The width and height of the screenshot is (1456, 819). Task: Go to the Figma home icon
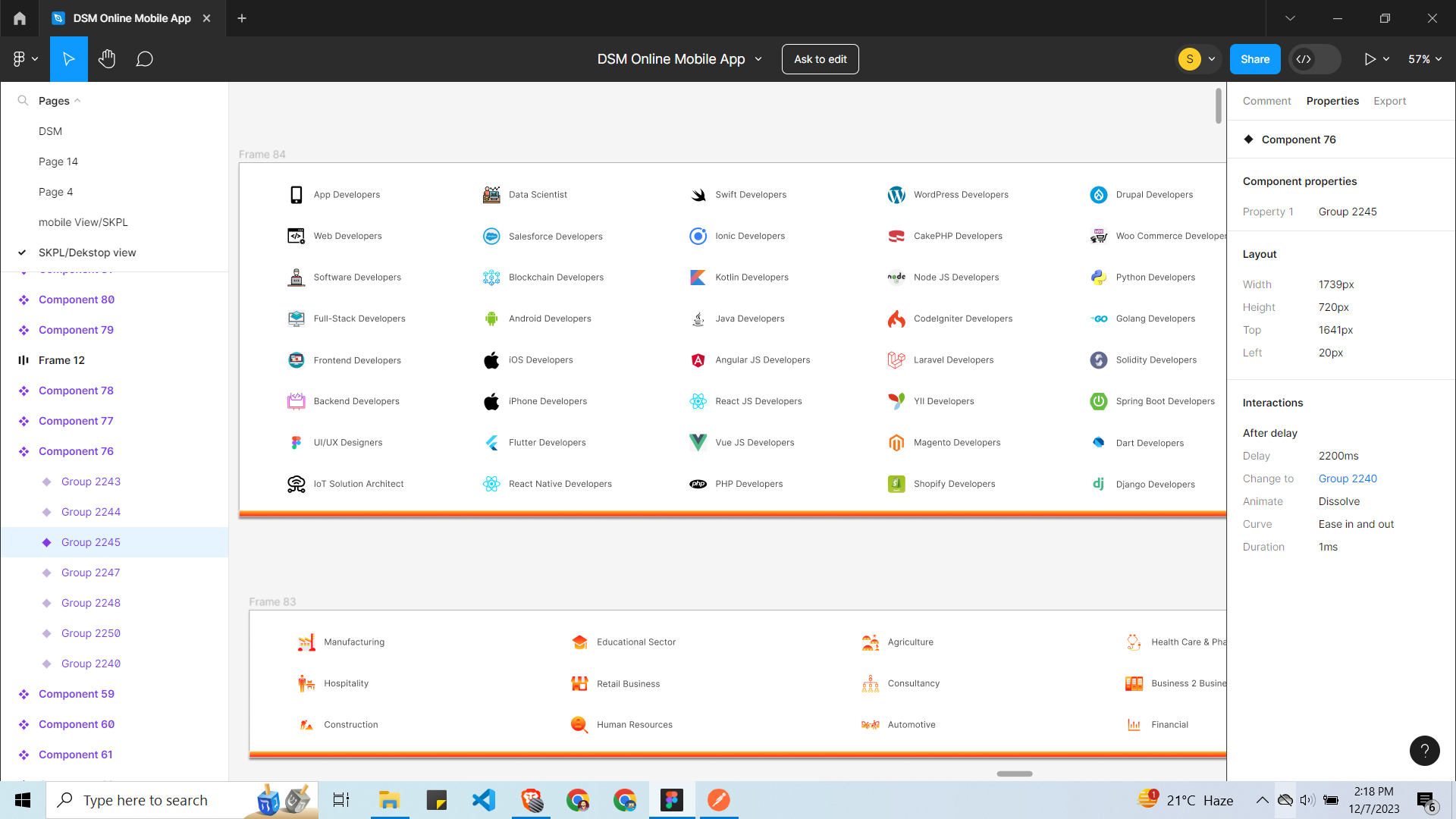20,18
